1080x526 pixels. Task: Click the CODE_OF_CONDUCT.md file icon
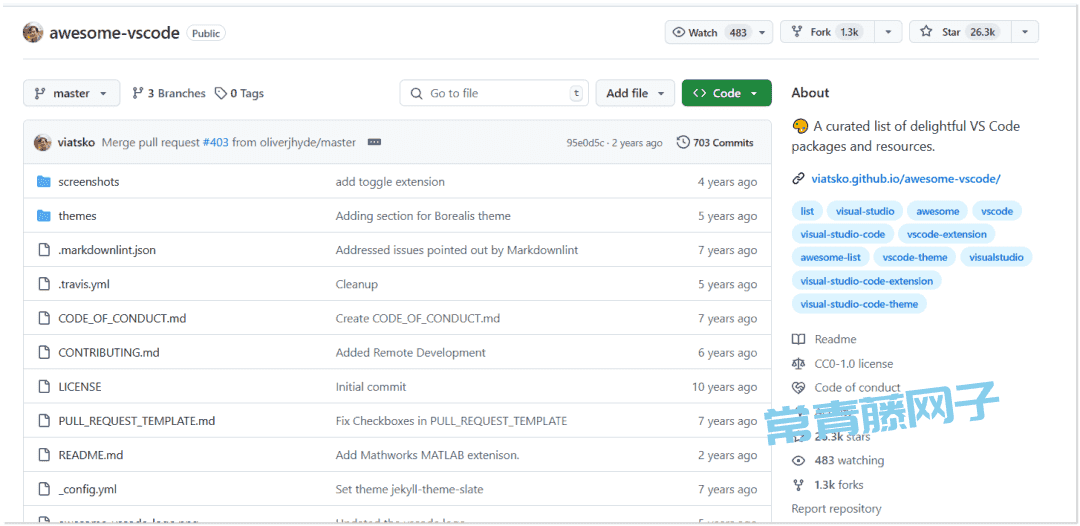pyautogui.click(x=44, y=318)
